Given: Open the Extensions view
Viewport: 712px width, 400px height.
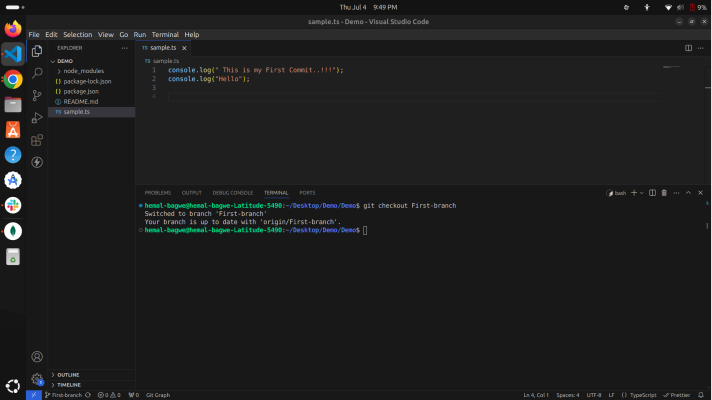Looking at the screenshot, I should [x=37, y=140].
